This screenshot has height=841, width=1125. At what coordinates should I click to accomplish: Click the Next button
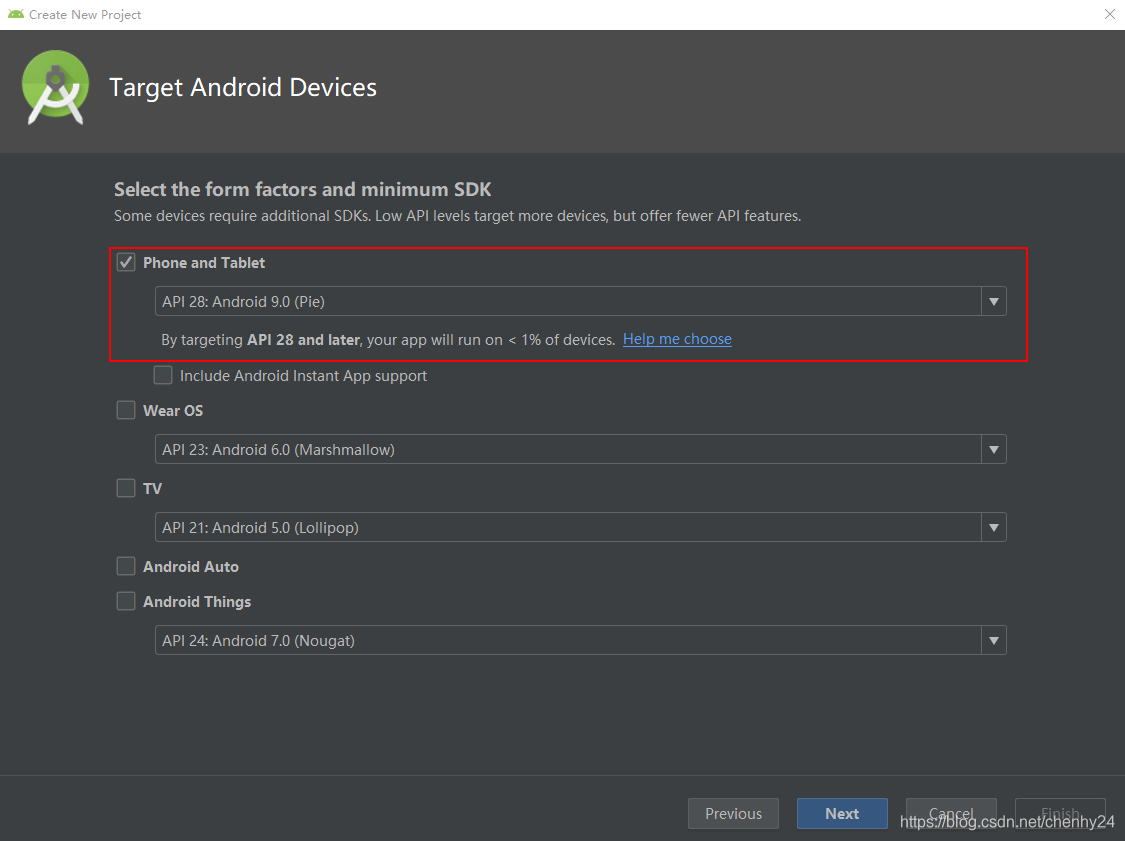(x=842, y=814)
